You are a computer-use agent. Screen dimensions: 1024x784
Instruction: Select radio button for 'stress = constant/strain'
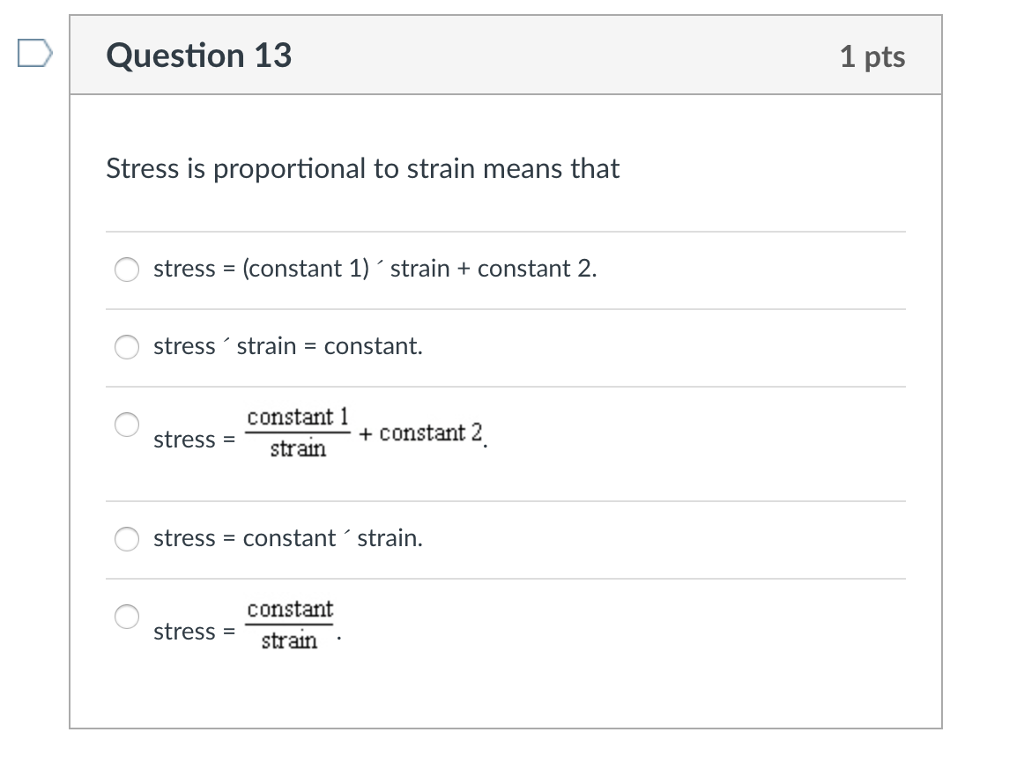pos(126,617)
